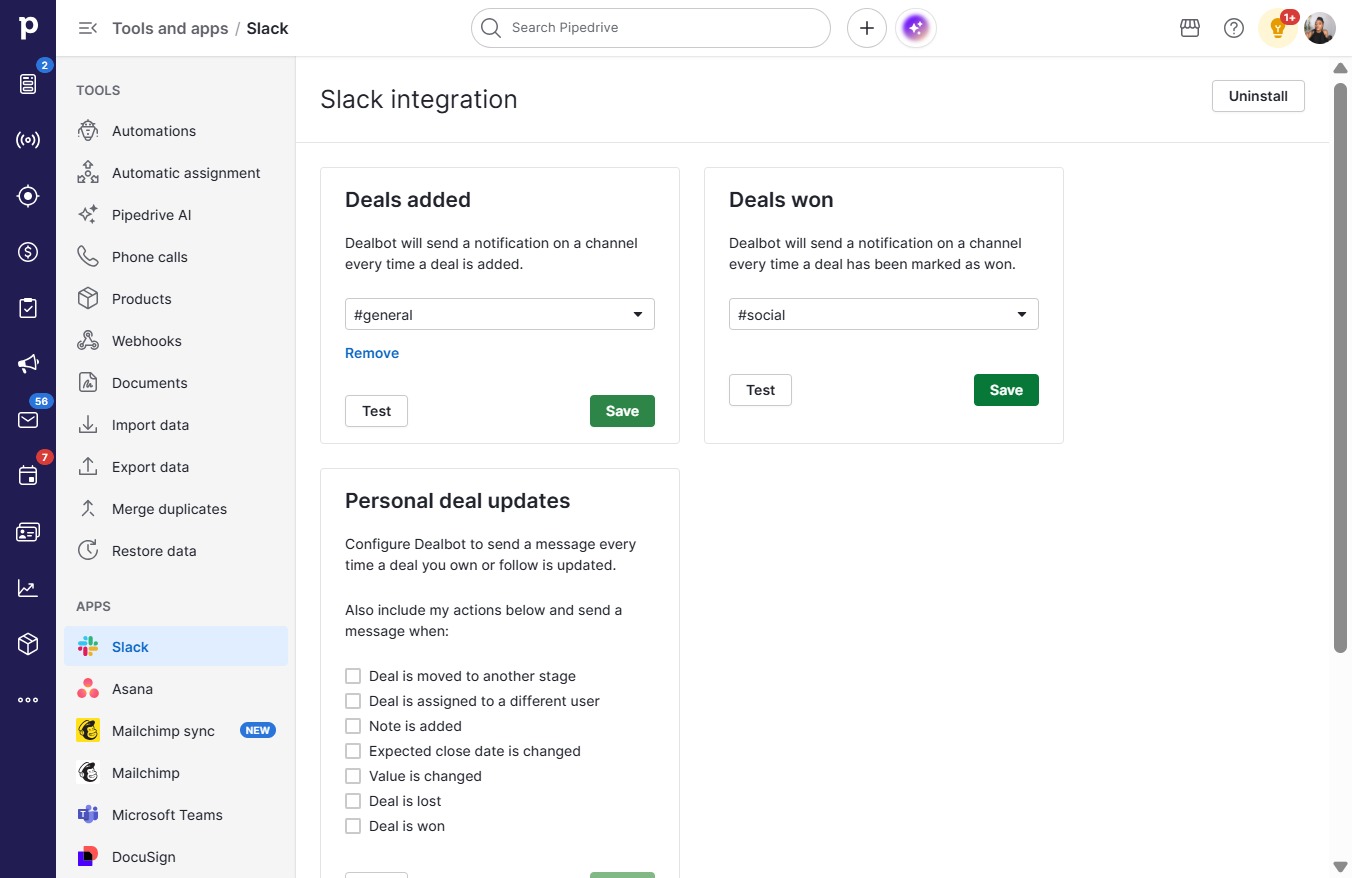Open the Pipedrive logo home icon

[x=28, y=28]
